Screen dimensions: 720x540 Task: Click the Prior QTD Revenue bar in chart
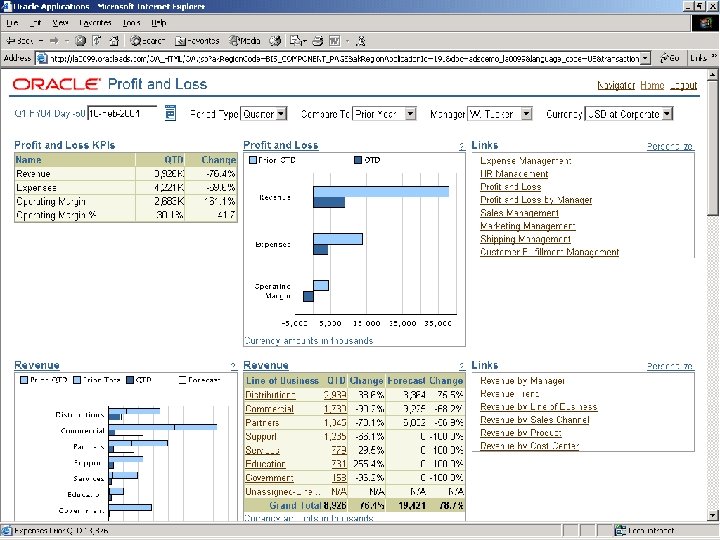[381, 191]
